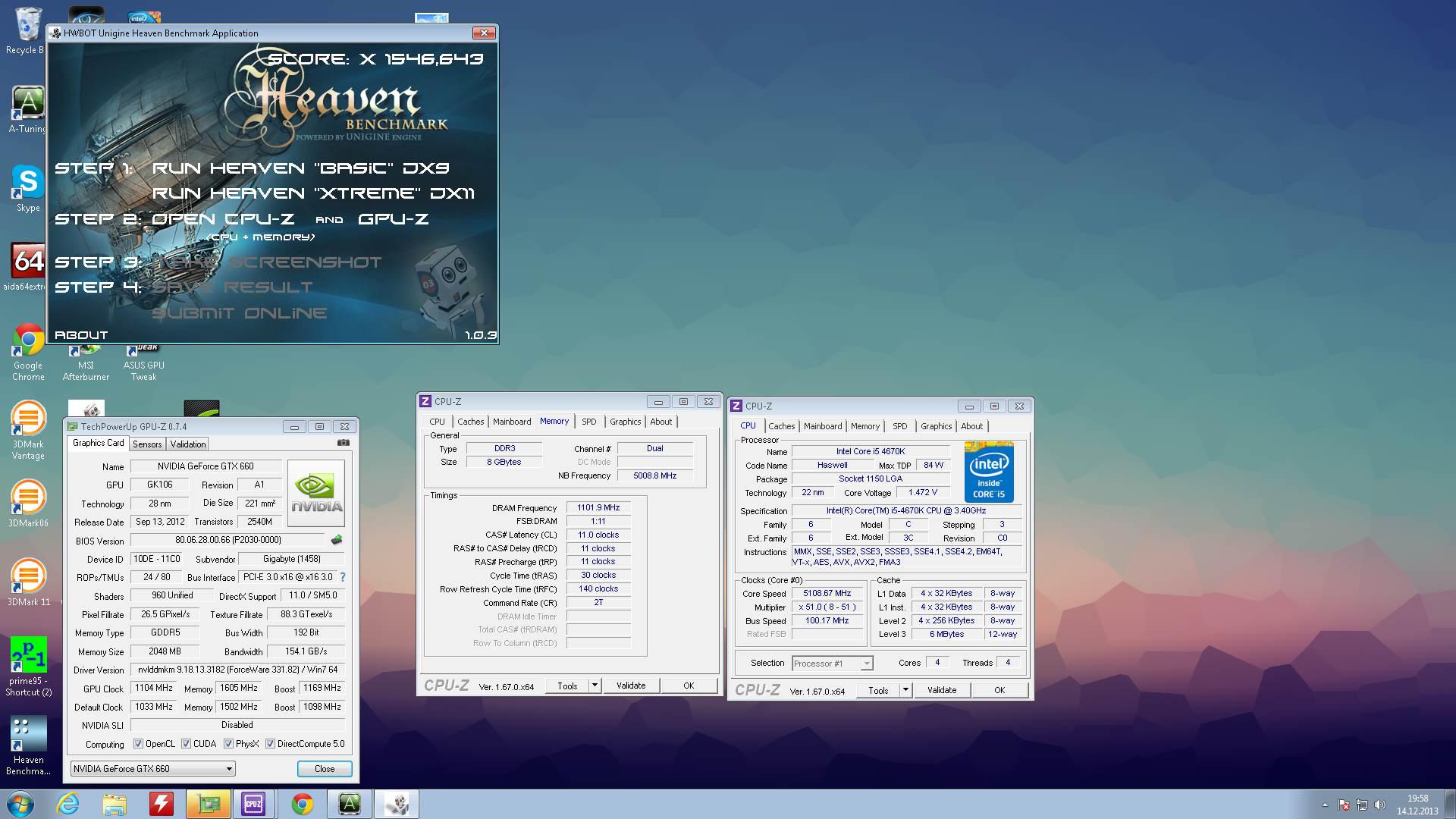Toggle the PhysX checkbox in GPU-Z
Image resolution: width=1456 pixels, height=819 pixels.
point(228,744)
